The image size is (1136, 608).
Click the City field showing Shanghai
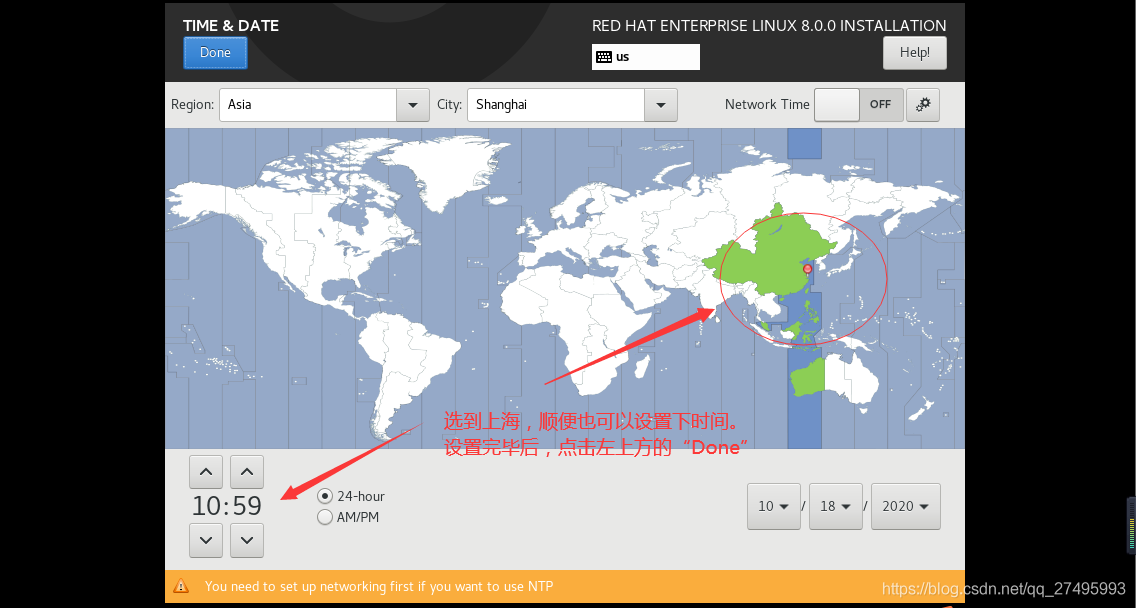(x=556, y=105)
